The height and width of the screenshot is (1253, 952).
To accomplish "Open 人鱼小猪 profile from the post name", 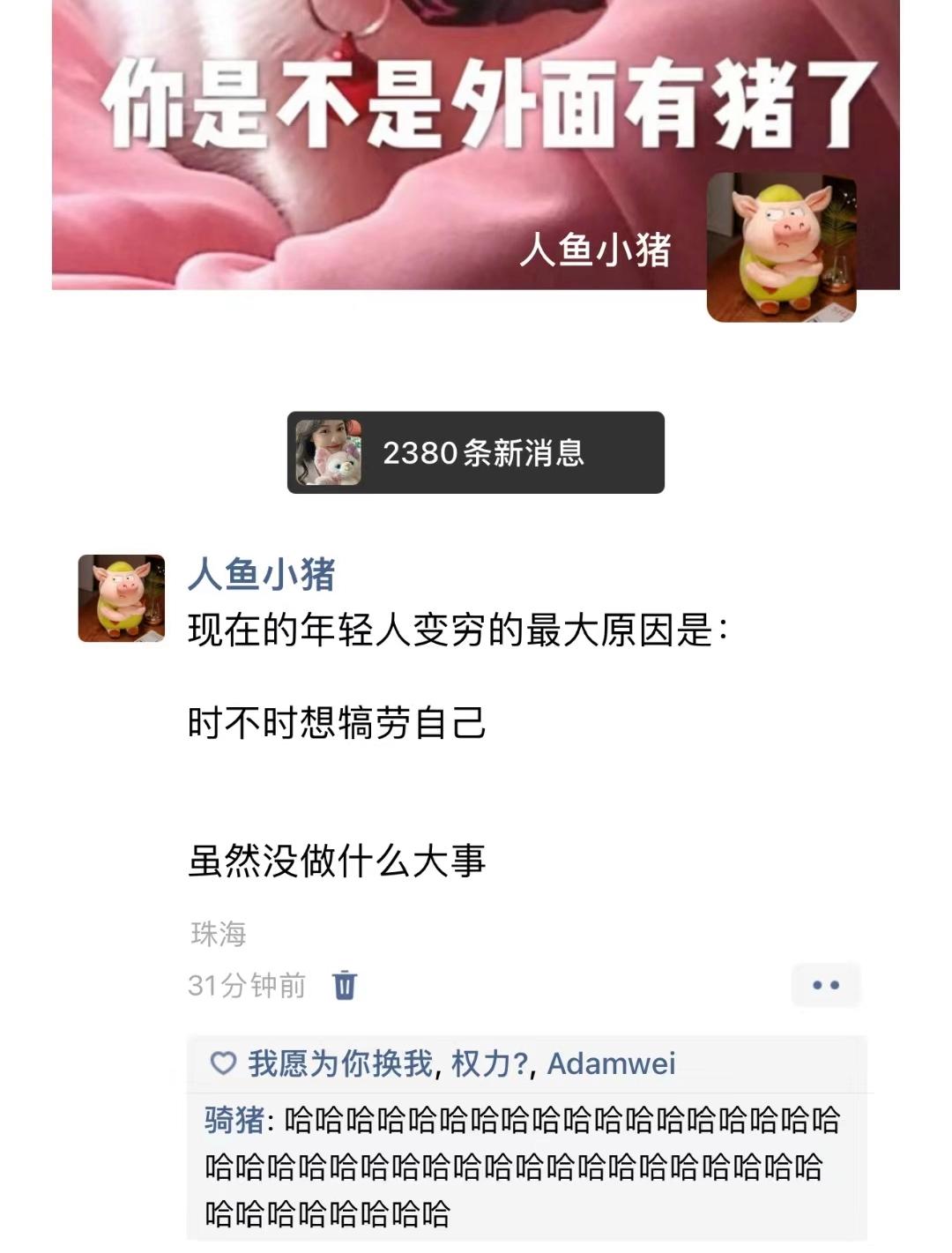I will pyautogui.click(x=262, y=575).
